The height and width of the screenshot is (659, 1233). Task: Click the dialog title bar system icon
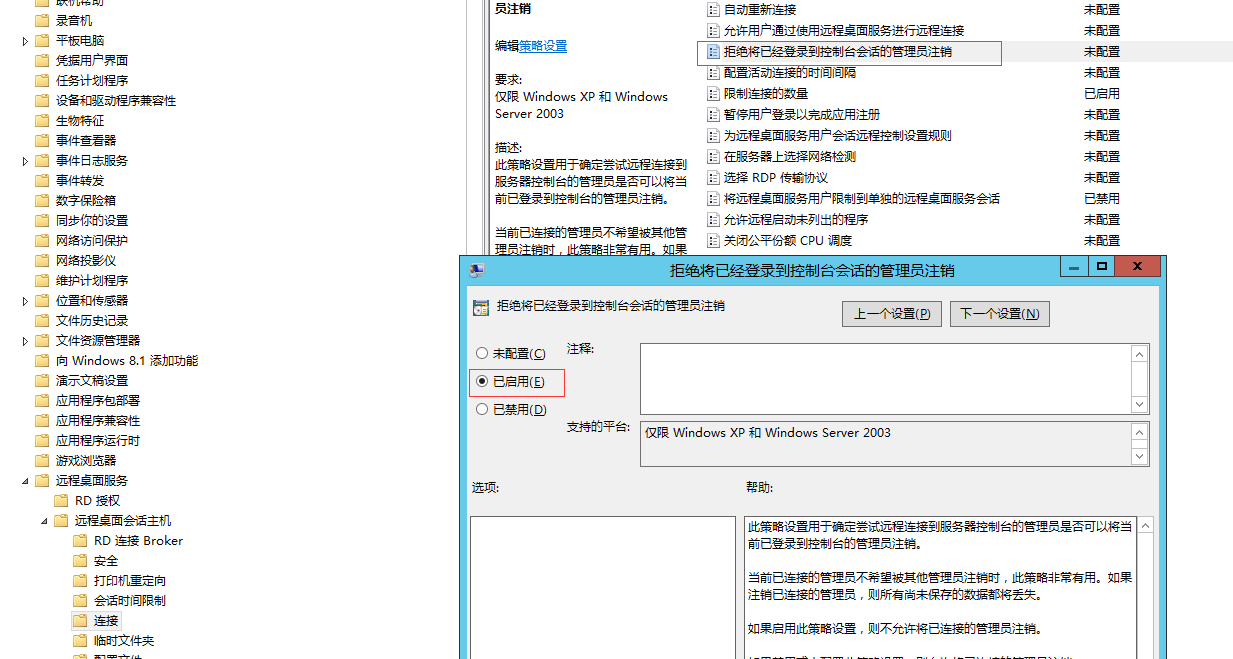pos(477,270)
